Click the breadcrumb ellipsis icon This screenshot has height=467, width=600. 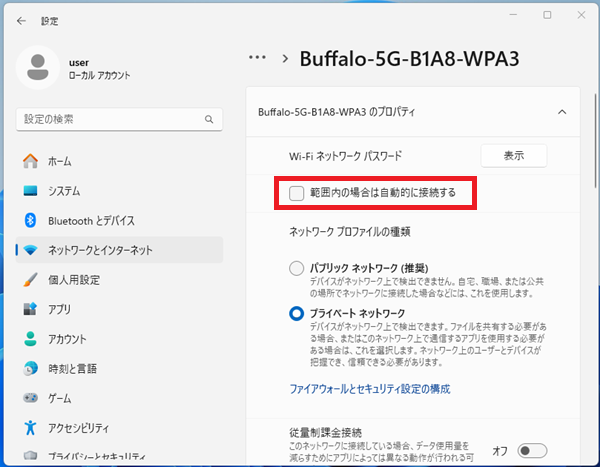click(257, 58)
